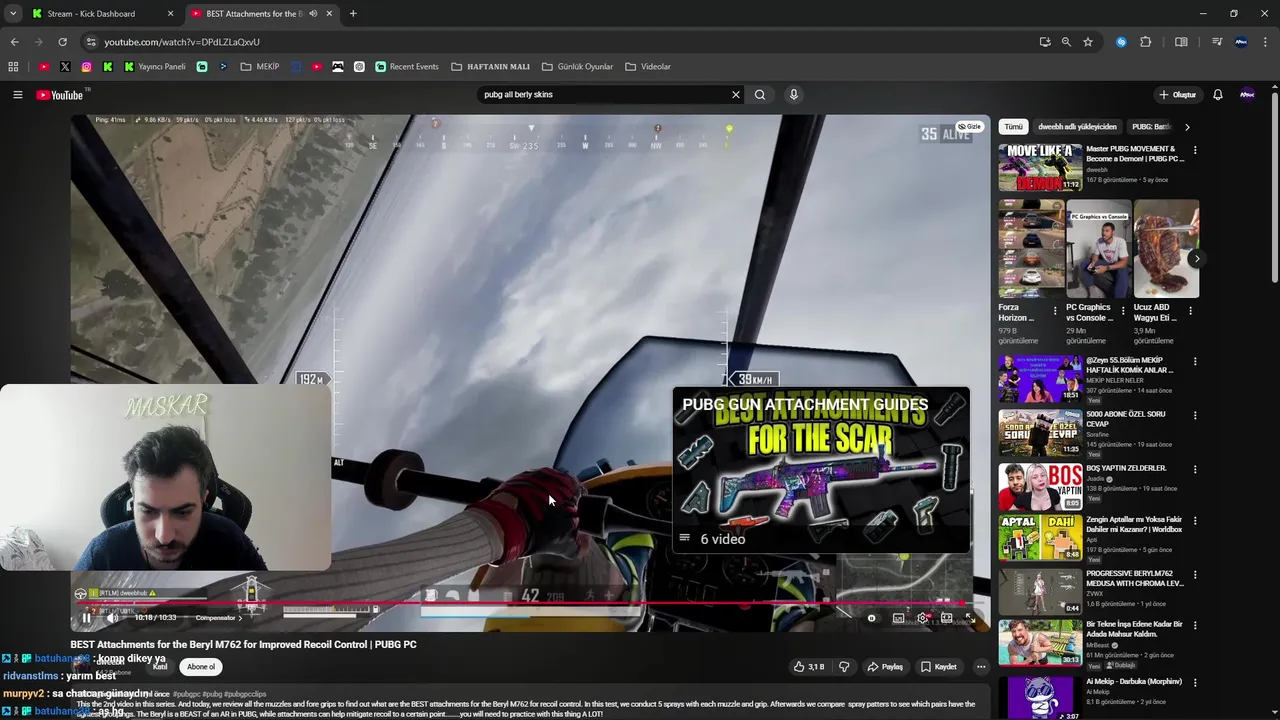The height and width of the screenshot is (720, 1280).
Task: Open the SCAR attachment guides playlist card
Action: click(x=821, y=470)
